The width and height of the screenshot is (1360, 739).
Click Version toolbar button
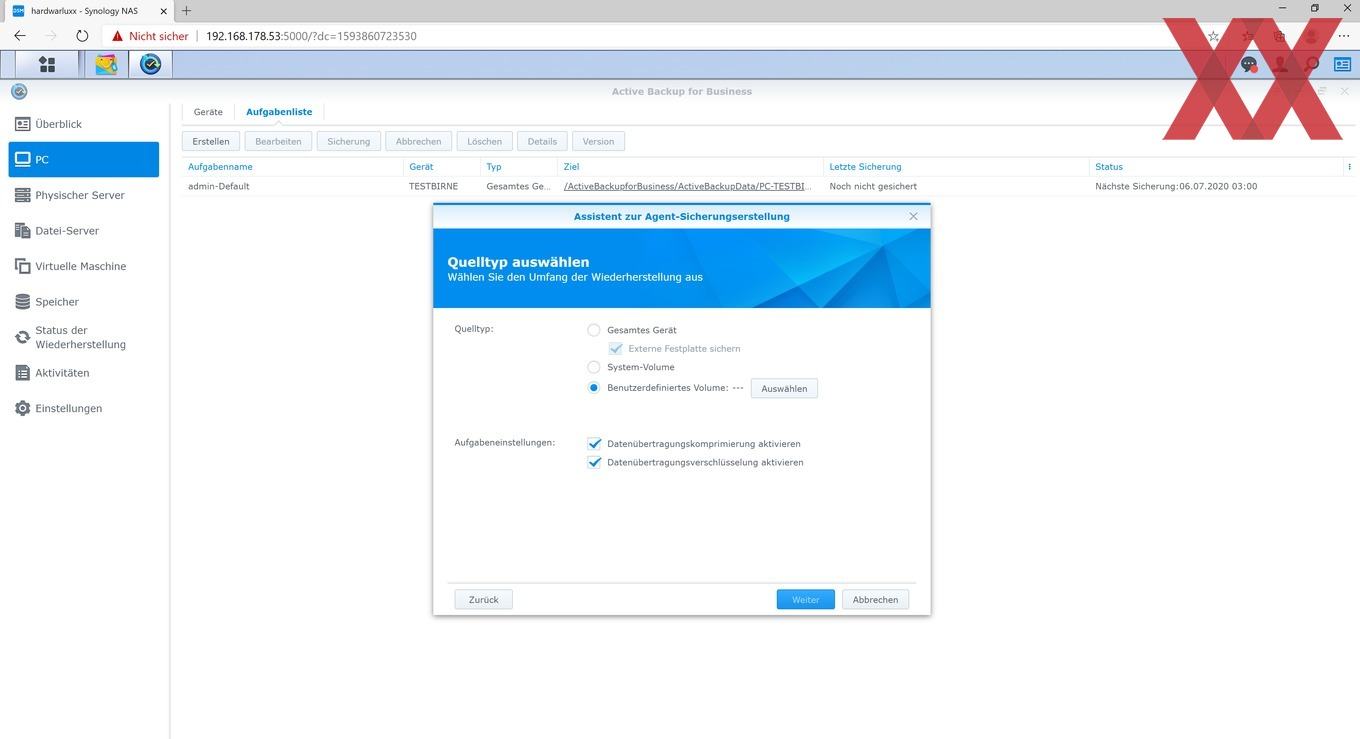pos(599,141)
